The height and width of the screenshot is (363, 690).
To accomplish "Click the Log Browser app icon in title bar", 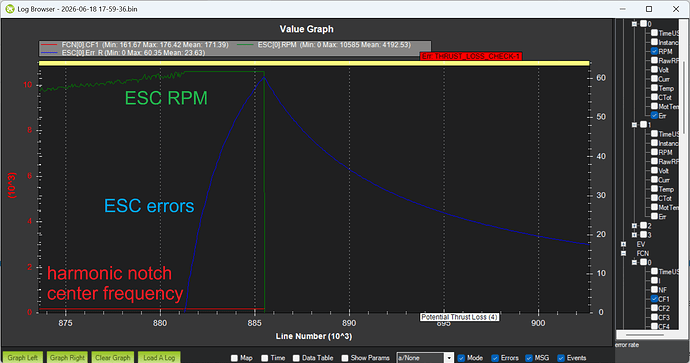I will pos(10,9).
